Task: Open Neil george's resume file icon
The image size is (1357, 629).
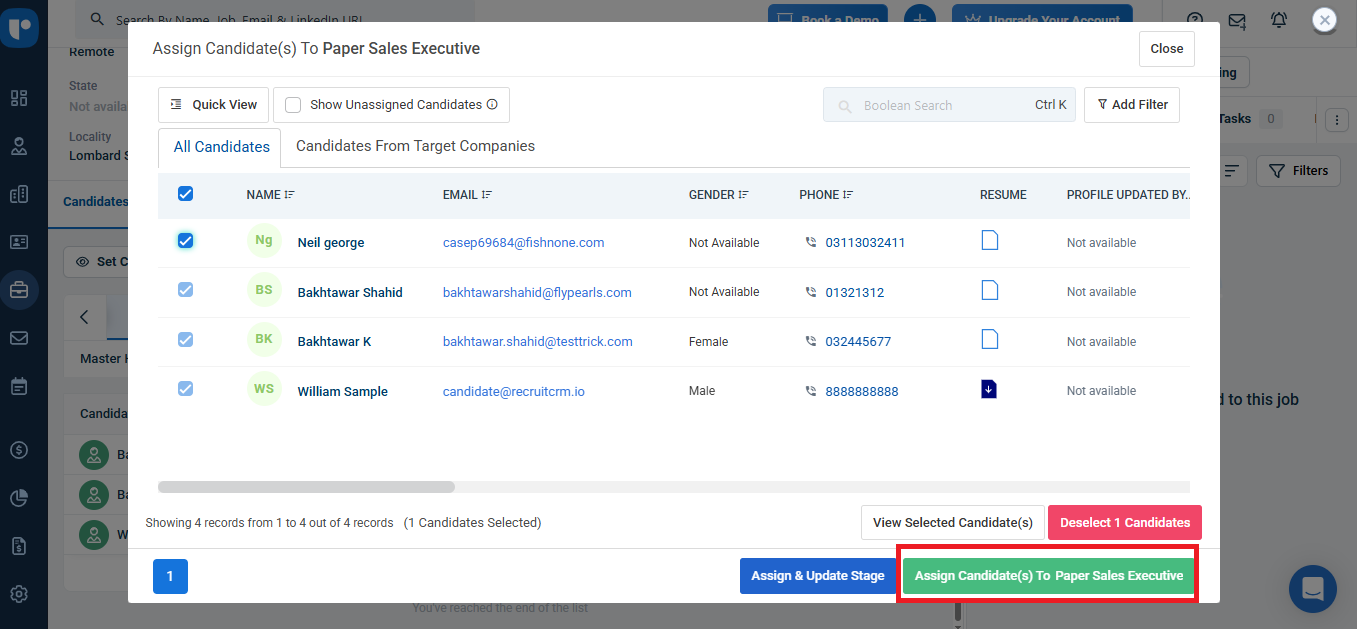Action: (989, 240)
